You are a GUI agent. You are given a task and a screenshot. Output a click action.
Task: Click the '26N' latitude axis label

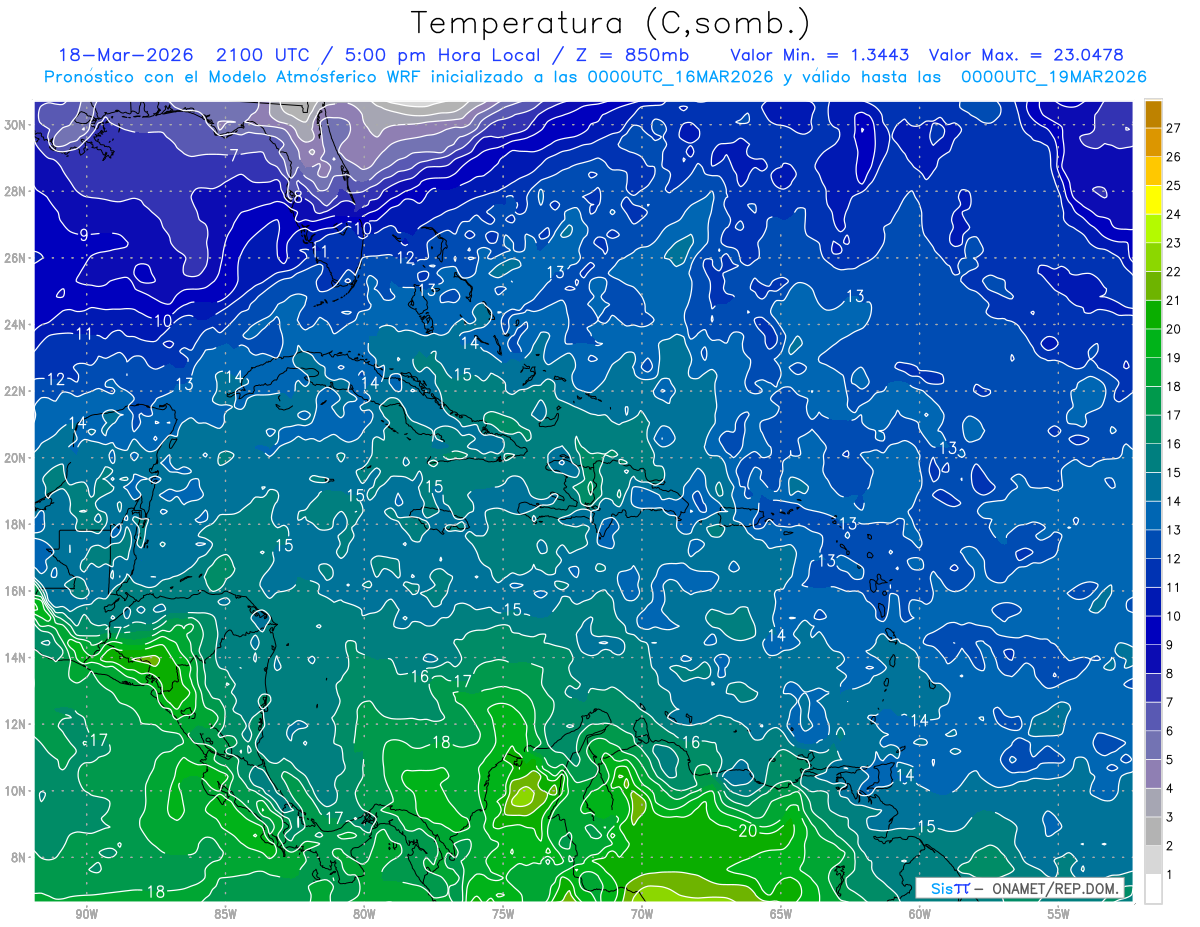tap(17, 258)
